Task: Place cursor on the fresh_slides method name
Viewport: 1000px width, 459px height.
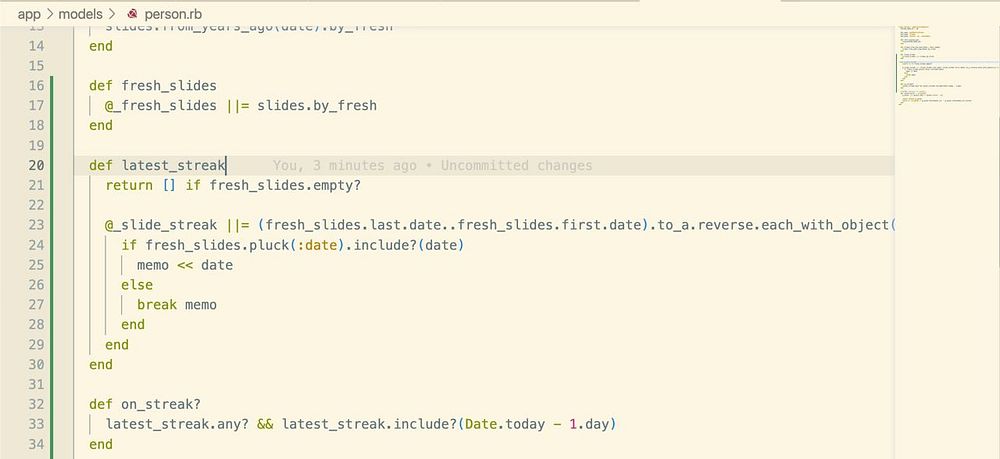Action: [169, 86]
